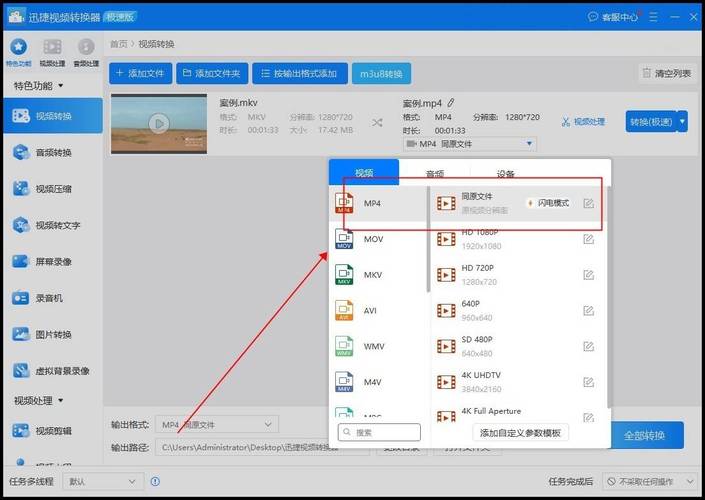
Task: Play the 案例.mkv video thumbnail
Action: (x=159, y=123)
